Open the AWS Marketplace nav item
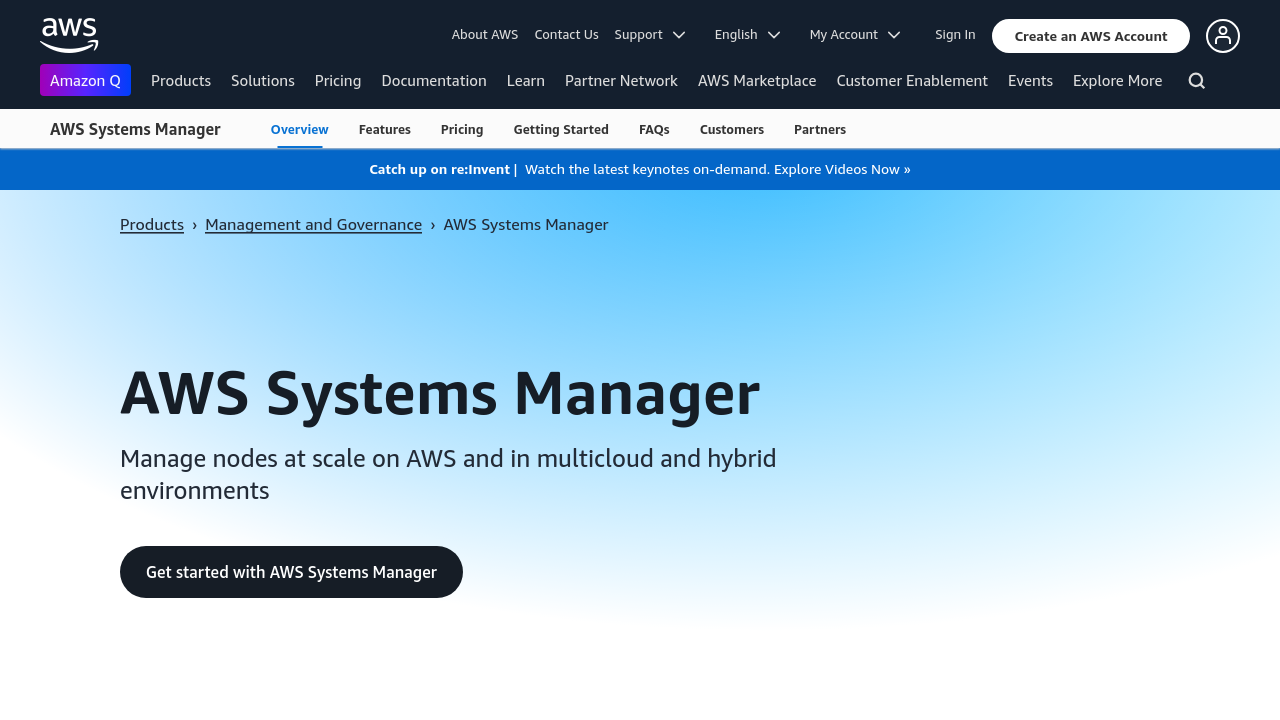This screenshot has height=720, width=1280. tap(757, 81)
